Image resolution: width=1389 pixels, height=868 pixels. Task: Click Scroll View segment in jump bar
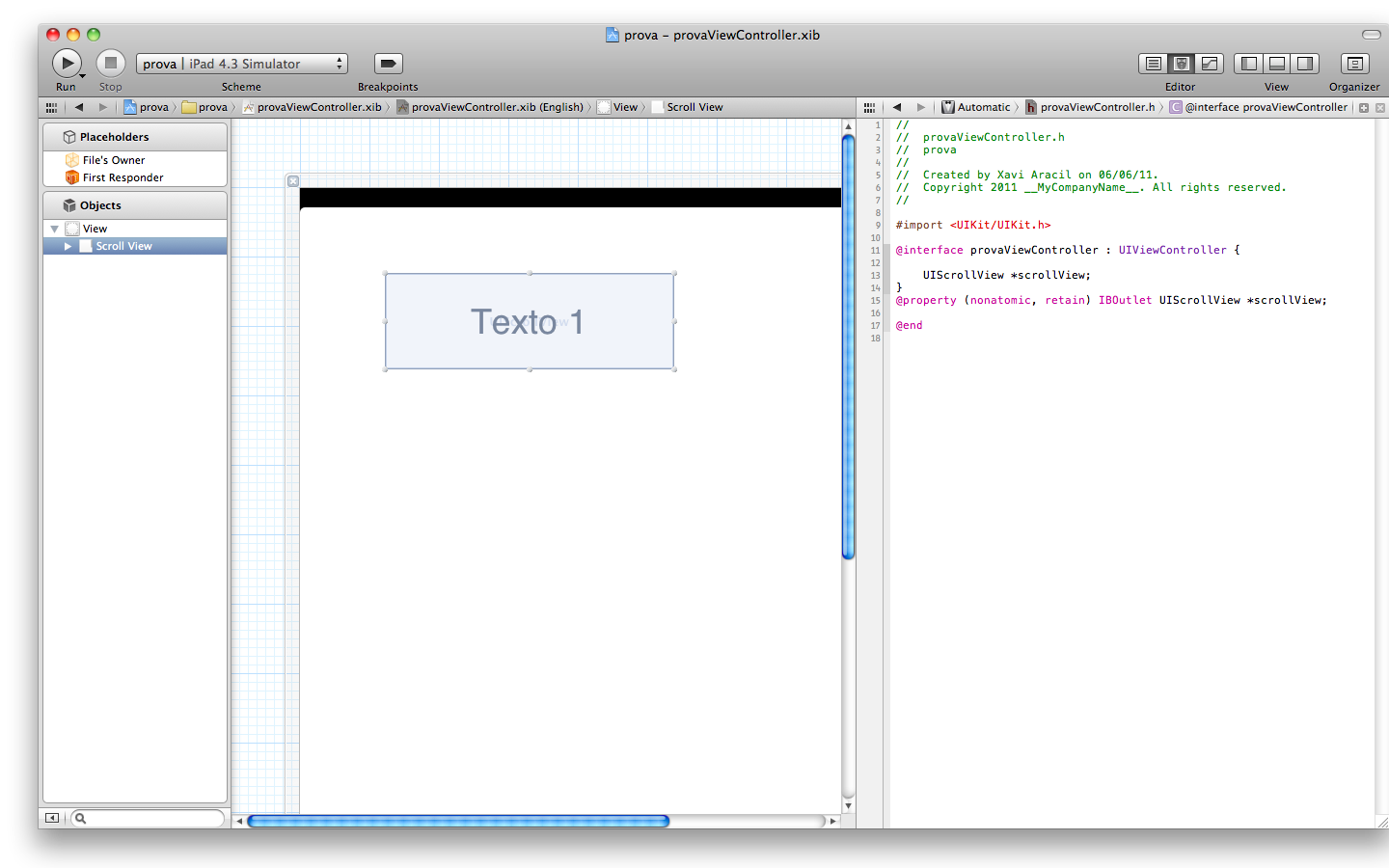pyautogui.click(x=687, y=107)
